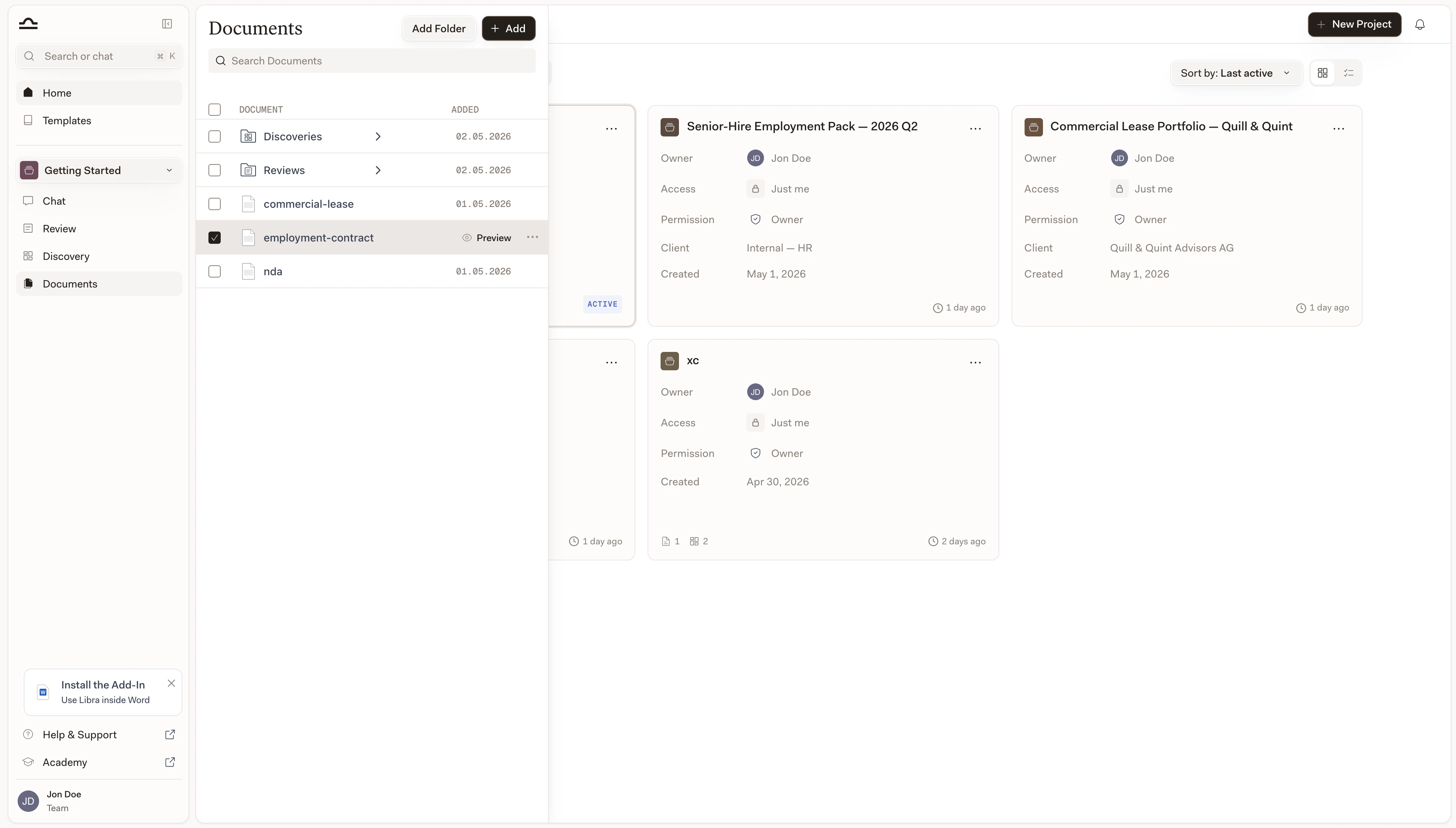Image resolution: width=1456 pixels, height=828 pixels.
Task: Switch to list view layout
Action: (x=1348, y=73)
